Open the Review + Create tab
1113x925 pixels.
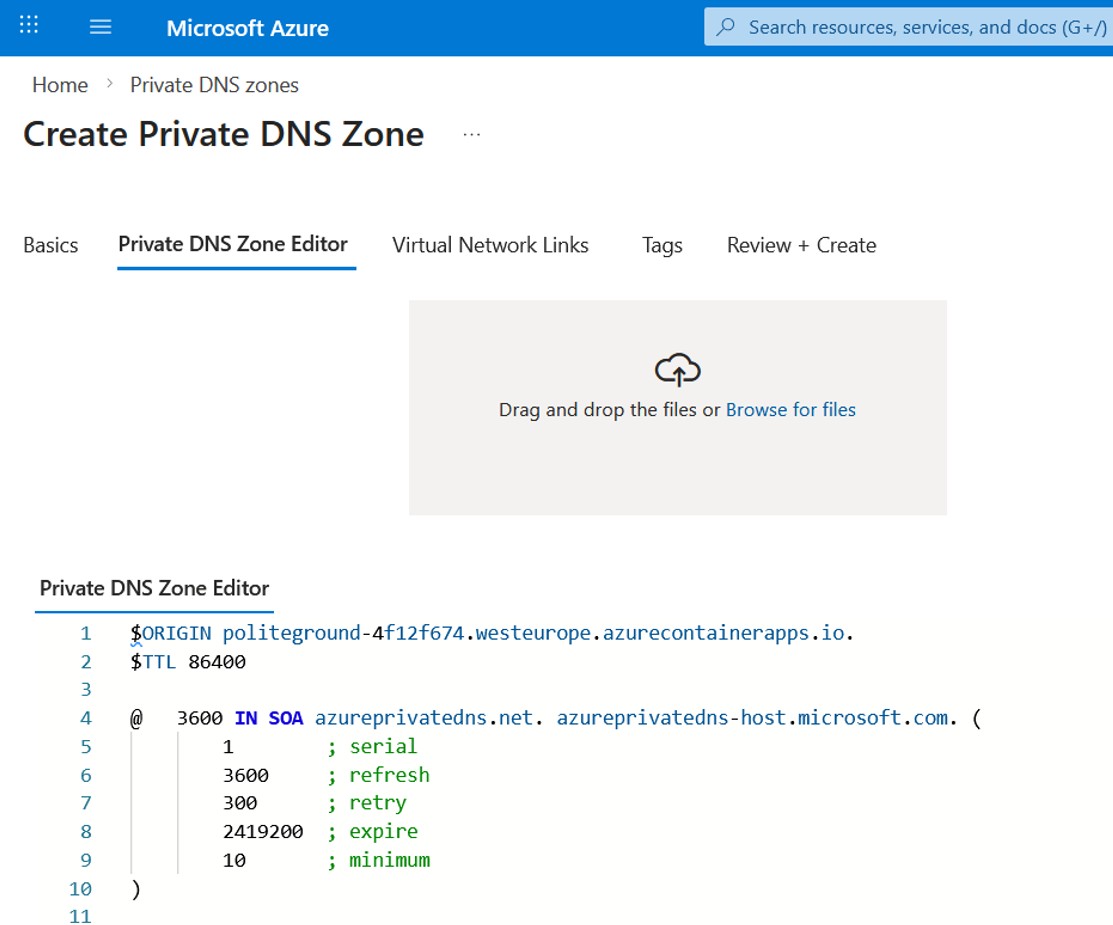(801, 245)
